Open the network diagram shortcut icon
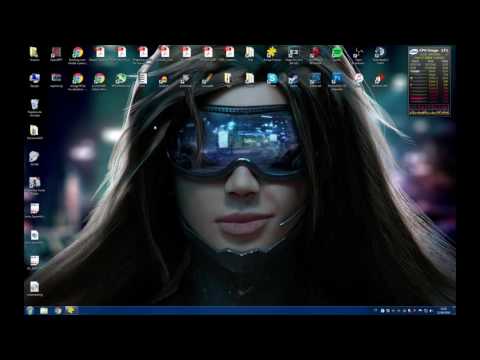Screen dimensions: 480x360 coord(358,55)
